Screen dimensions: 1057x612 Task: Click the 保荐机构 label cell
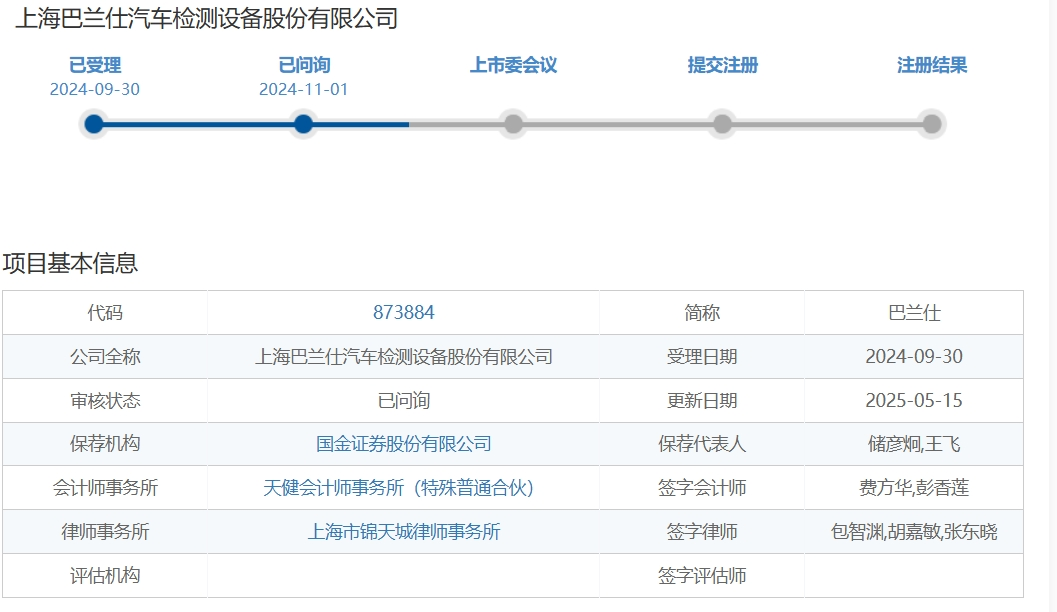coord(105,444)
